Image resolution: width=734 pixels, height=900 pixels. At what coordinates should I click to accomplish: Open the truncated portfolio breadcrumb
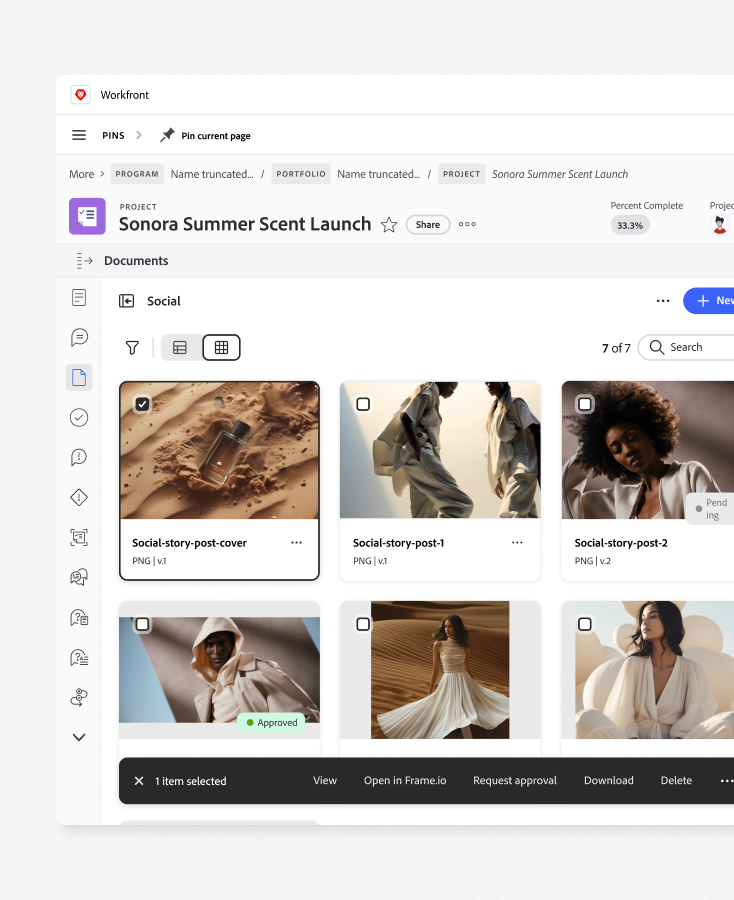pyautogui.click(x=378, y=174)
